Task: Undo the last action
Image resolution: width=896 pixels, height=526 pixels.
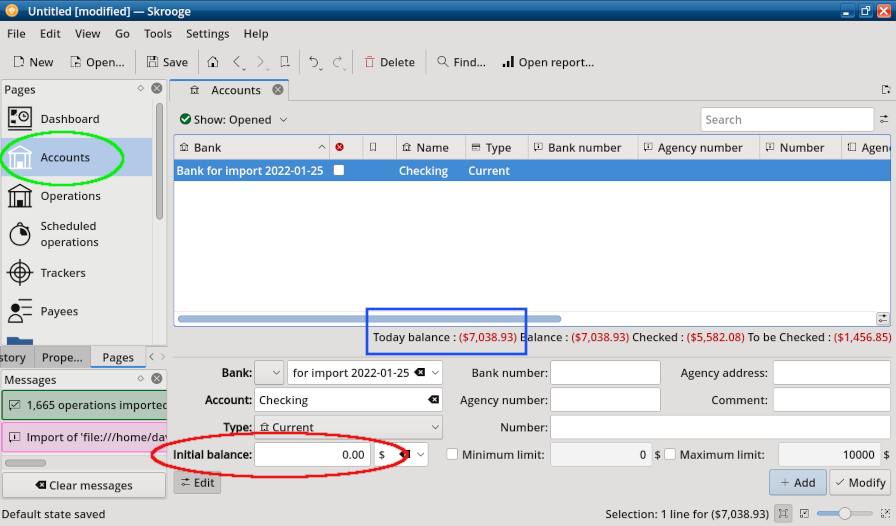Action: (314, 62)
